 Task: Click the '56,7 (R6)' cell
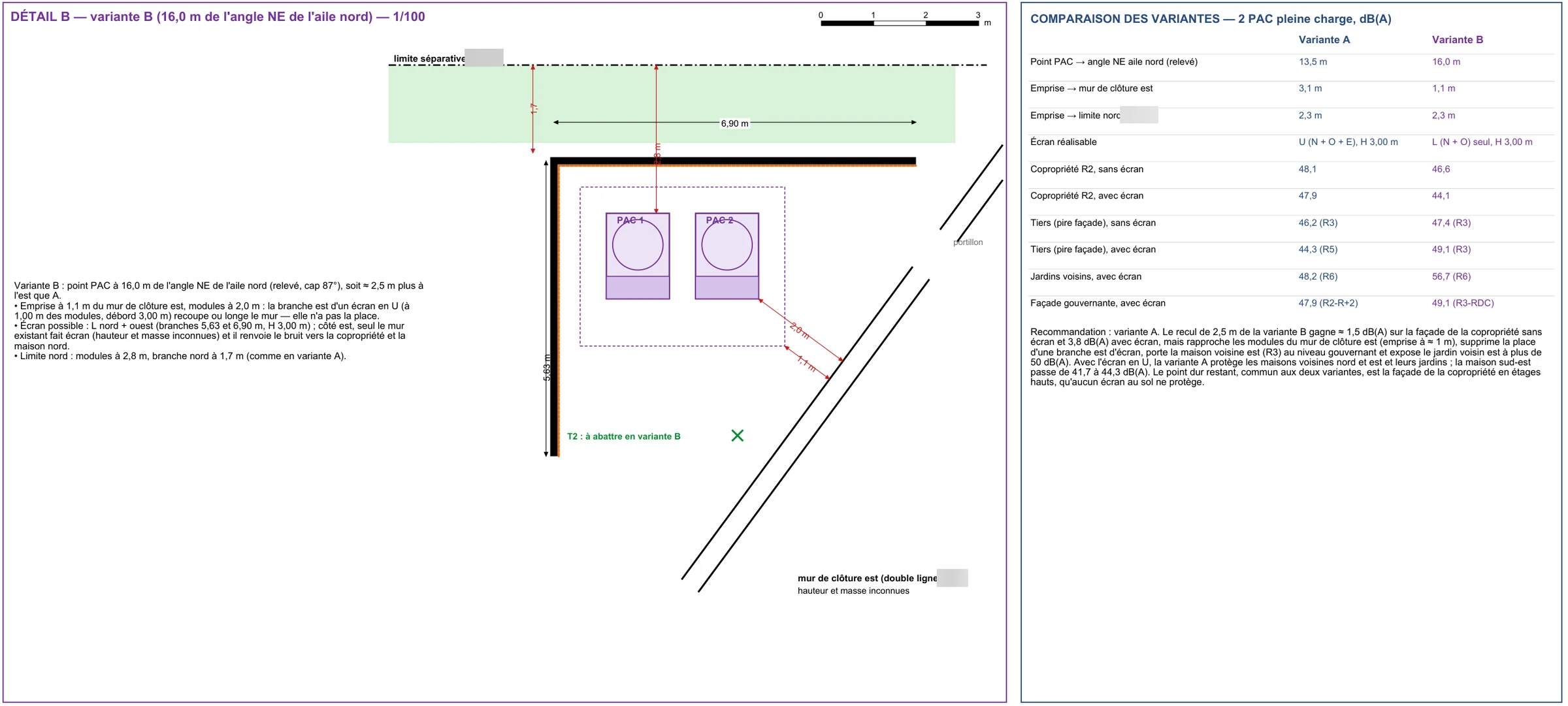(x=1451, y=276)
